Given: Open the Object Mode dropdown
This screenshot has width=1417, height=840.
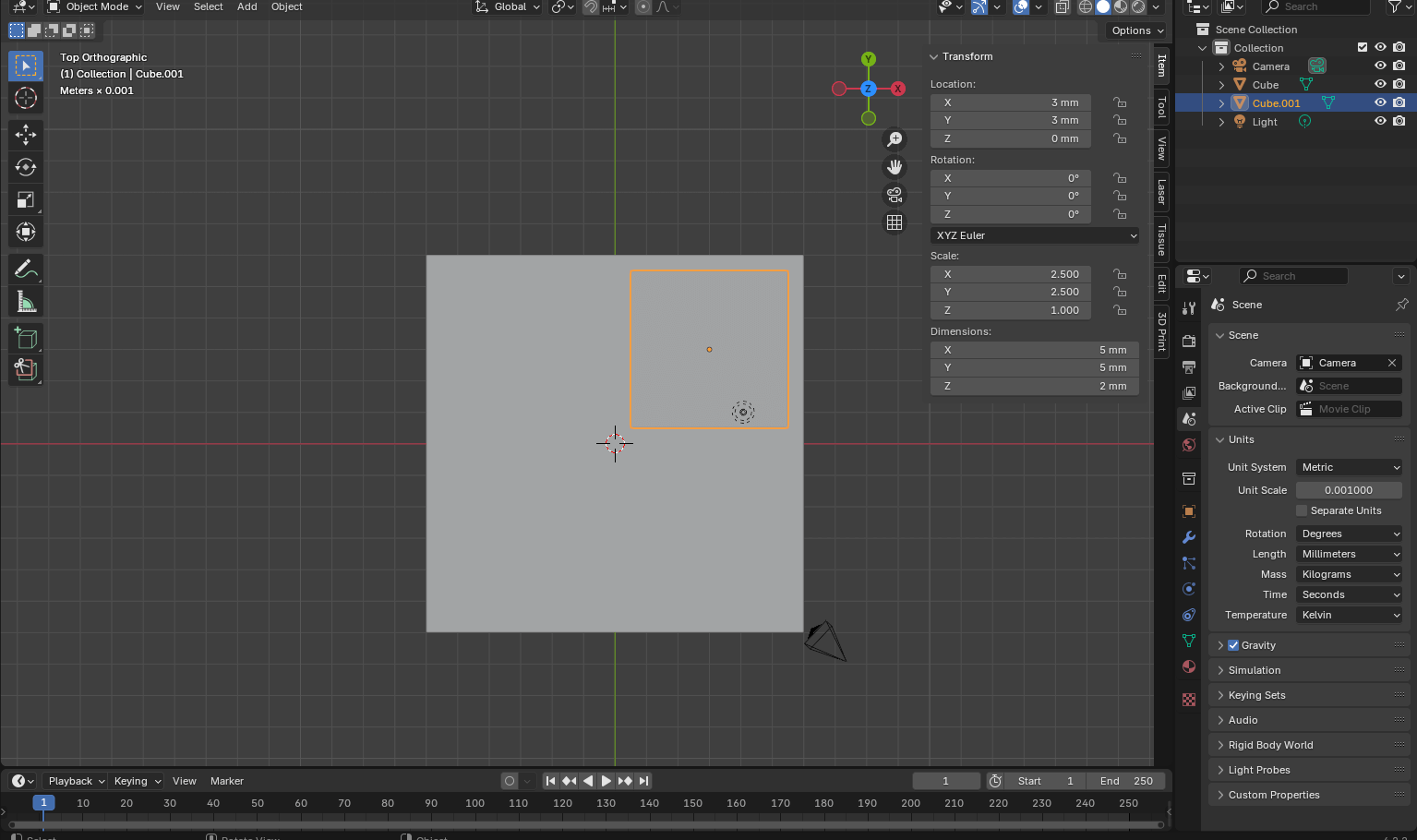Looking at the screenshot, I should (x=95, y=7).
